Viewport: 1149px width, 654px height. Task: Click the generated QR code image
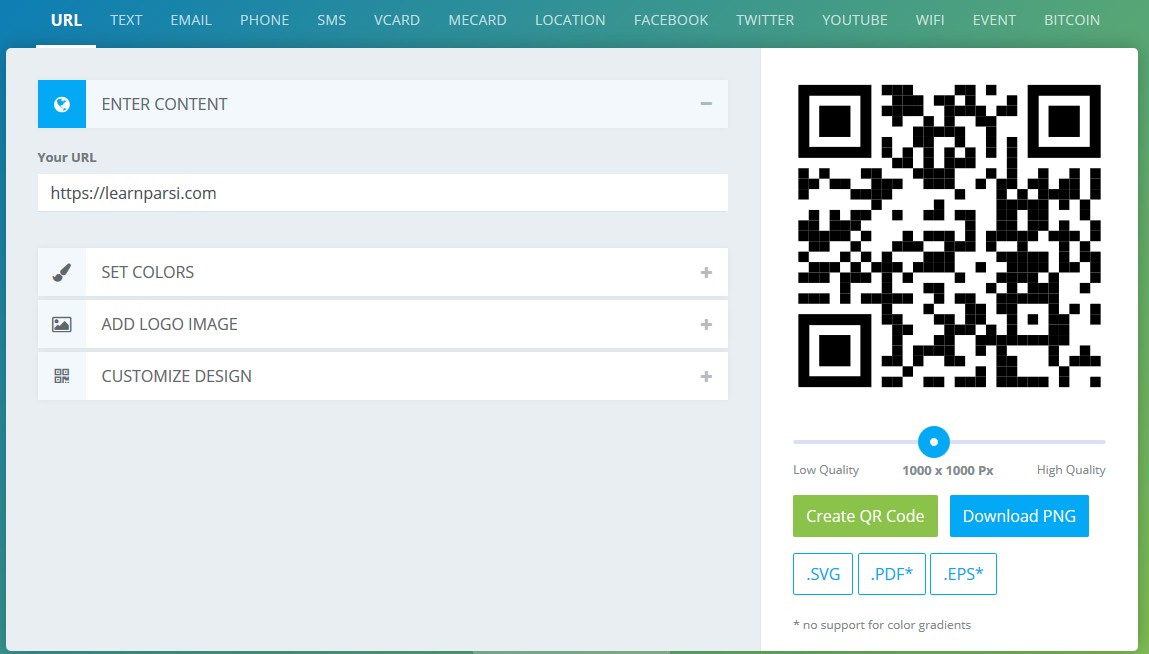[949, 236]
